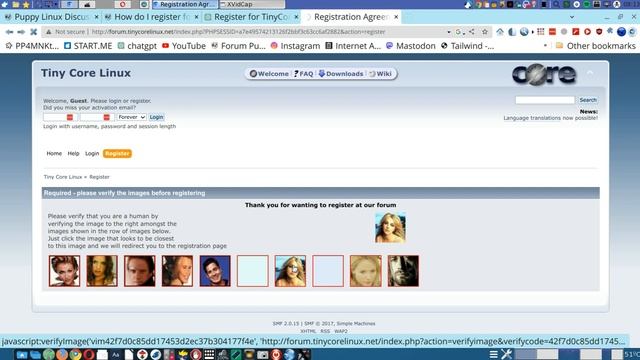Close the Register for TinyCore tab
Image resolution: width=640 pixels, height=360 pixels.
[x=297, y=17]
